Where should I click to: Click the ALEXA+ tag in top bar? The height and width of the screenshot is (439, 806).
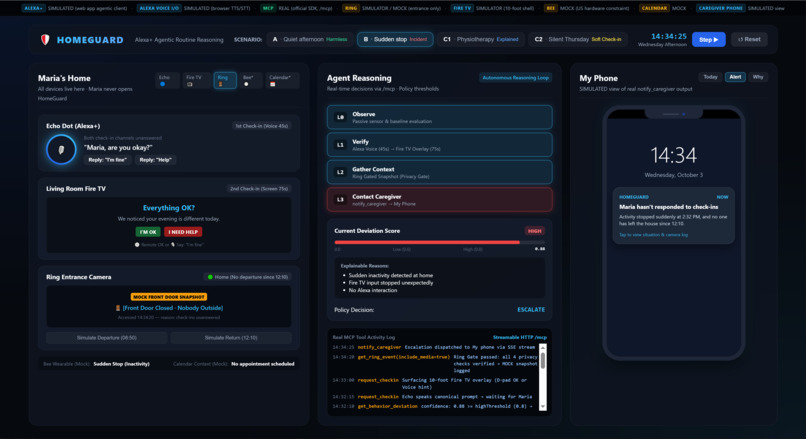[x=33, y=8]
